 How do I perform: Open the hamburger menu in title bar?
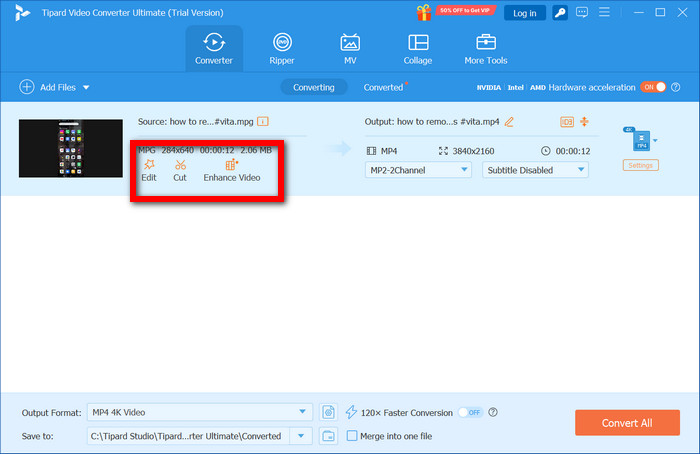pyautogui.click(x=606, y=13)
